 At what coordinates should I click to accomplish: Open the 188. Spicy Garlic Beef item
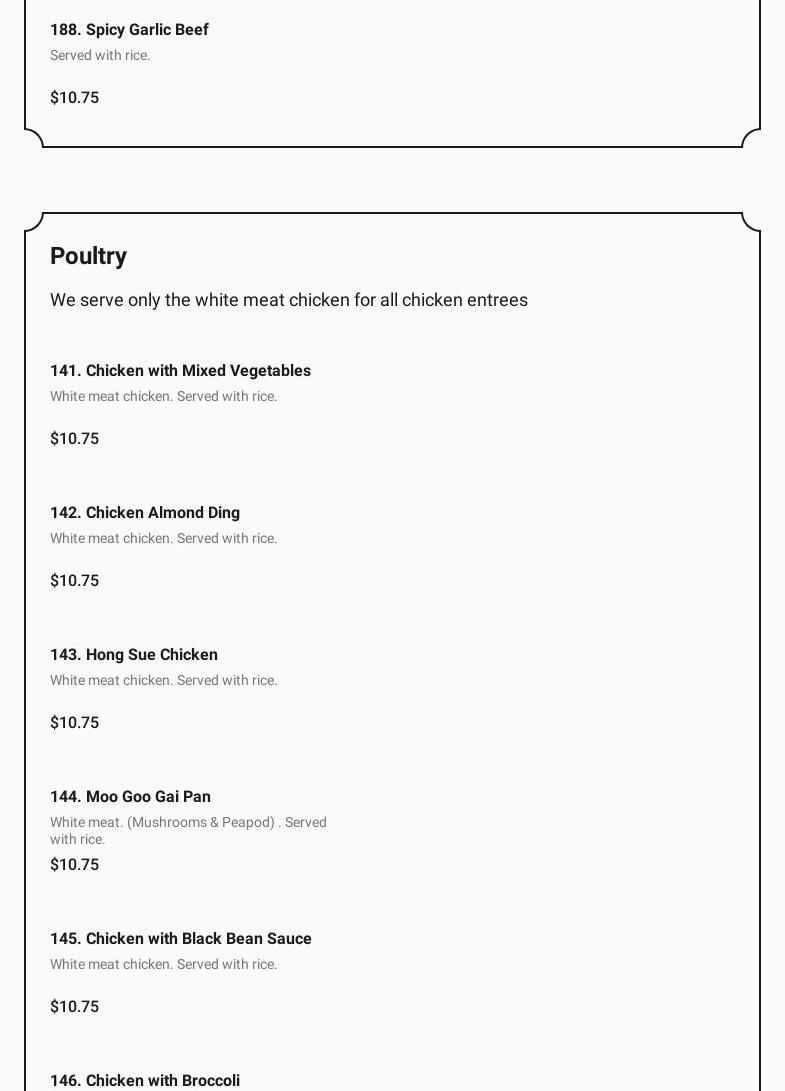tap(129, 30)
